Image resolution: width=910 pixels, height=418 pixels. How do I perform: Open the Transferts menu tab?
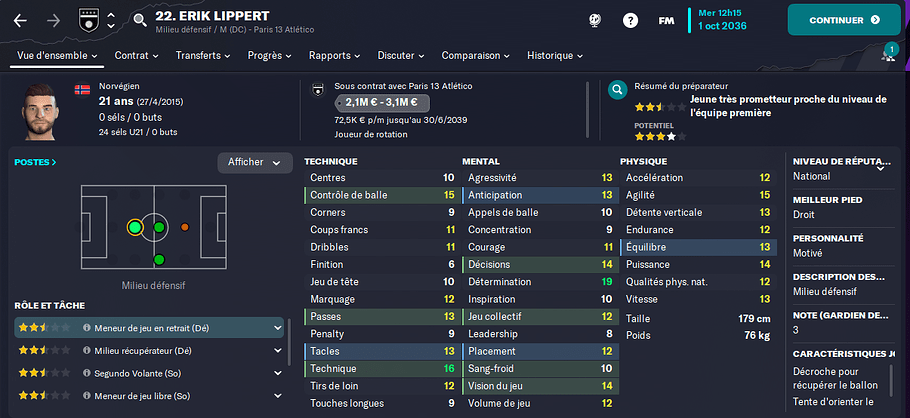pyautogui.click(x=203, y=56)
